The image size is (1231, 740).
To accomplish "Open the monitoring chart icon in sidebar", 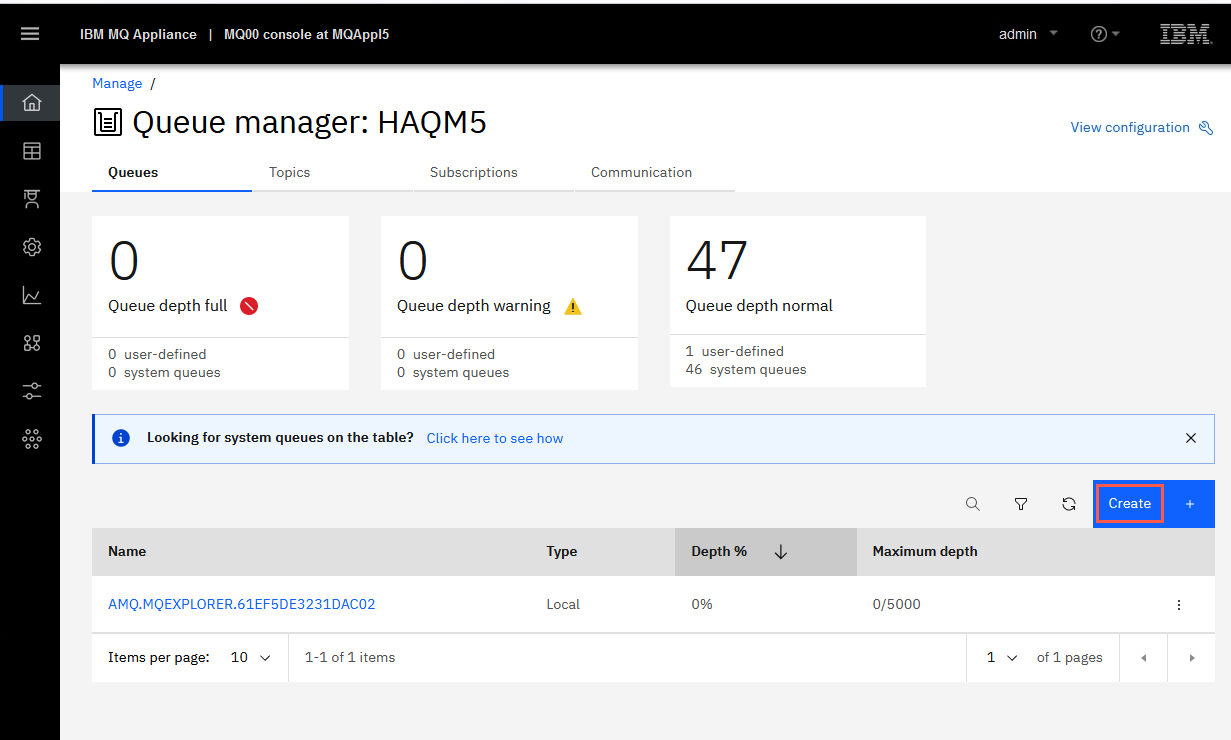I will pyautogui.click(x=32, y=295).
